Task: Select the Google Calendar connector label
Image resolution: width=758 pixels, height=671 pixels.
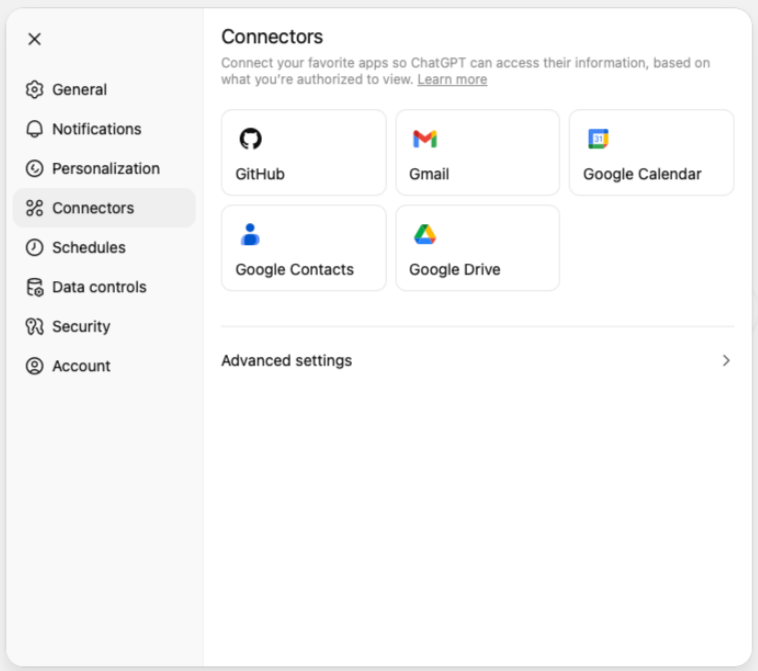Action: tap(642, 174)
